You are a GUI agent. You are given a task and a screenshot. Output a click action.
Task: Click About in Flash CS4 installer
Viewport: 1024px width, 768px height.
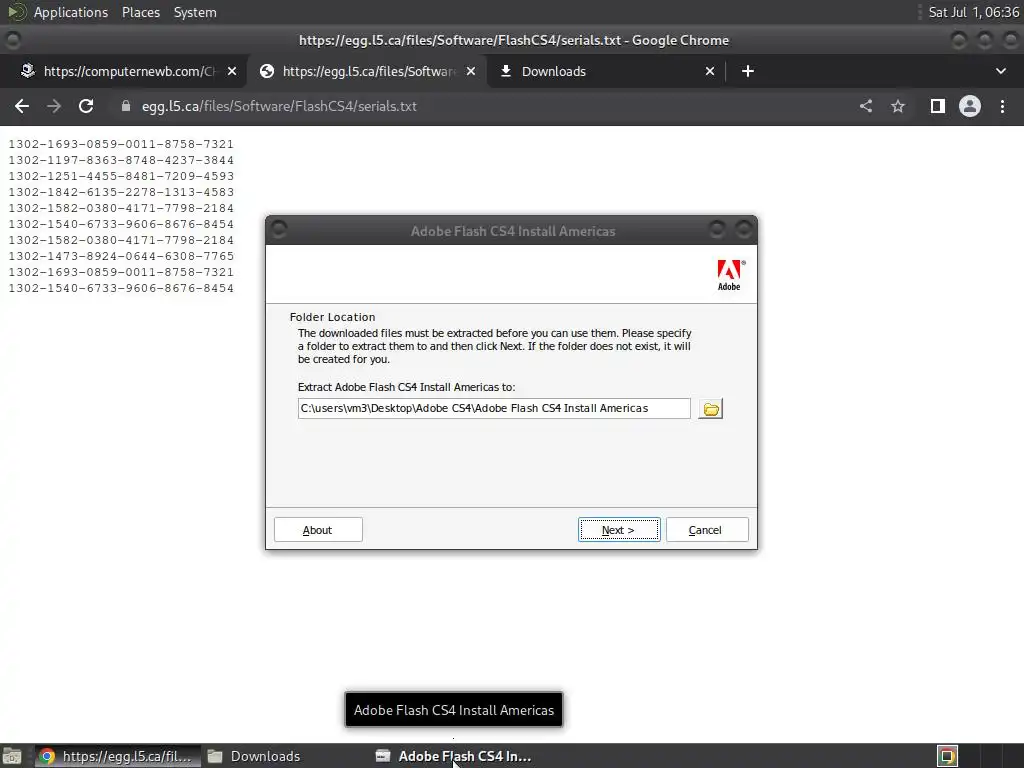pyautogui.click(x=318, y=530)
